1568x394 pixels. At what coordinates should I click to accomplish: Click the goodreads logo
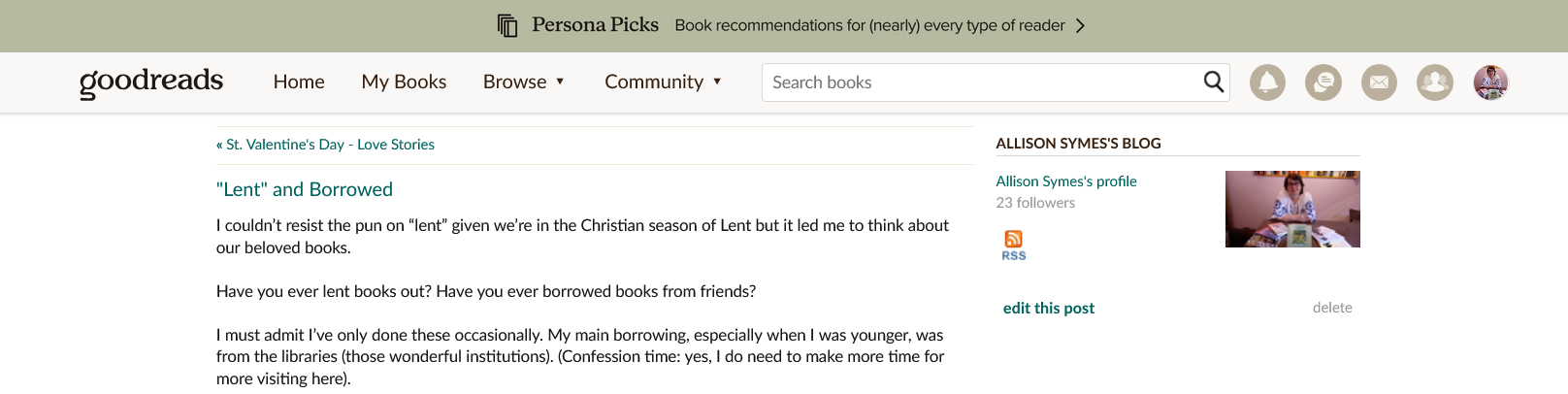(151, 82)
